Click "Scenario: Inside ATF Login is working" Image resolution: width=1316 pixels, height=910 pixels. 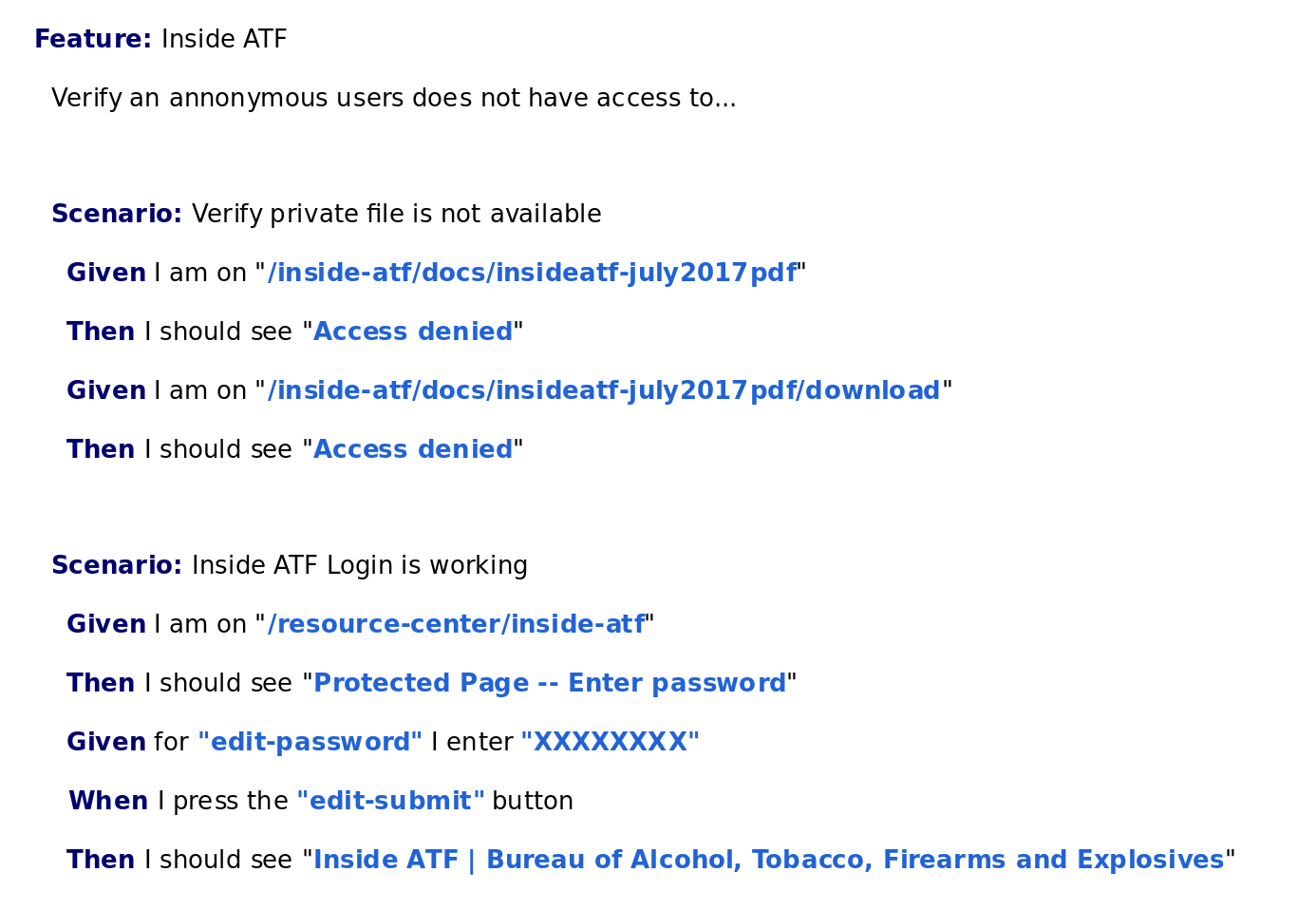pos(290,566)
